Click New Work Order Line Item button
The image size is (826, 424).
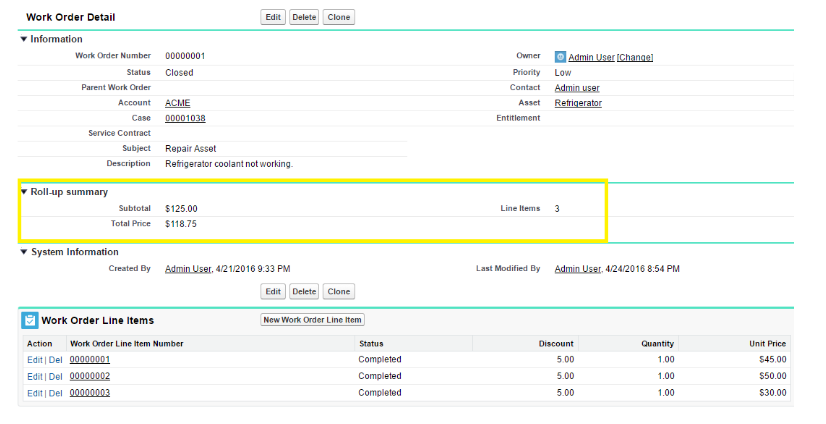[x=313, y=320]
